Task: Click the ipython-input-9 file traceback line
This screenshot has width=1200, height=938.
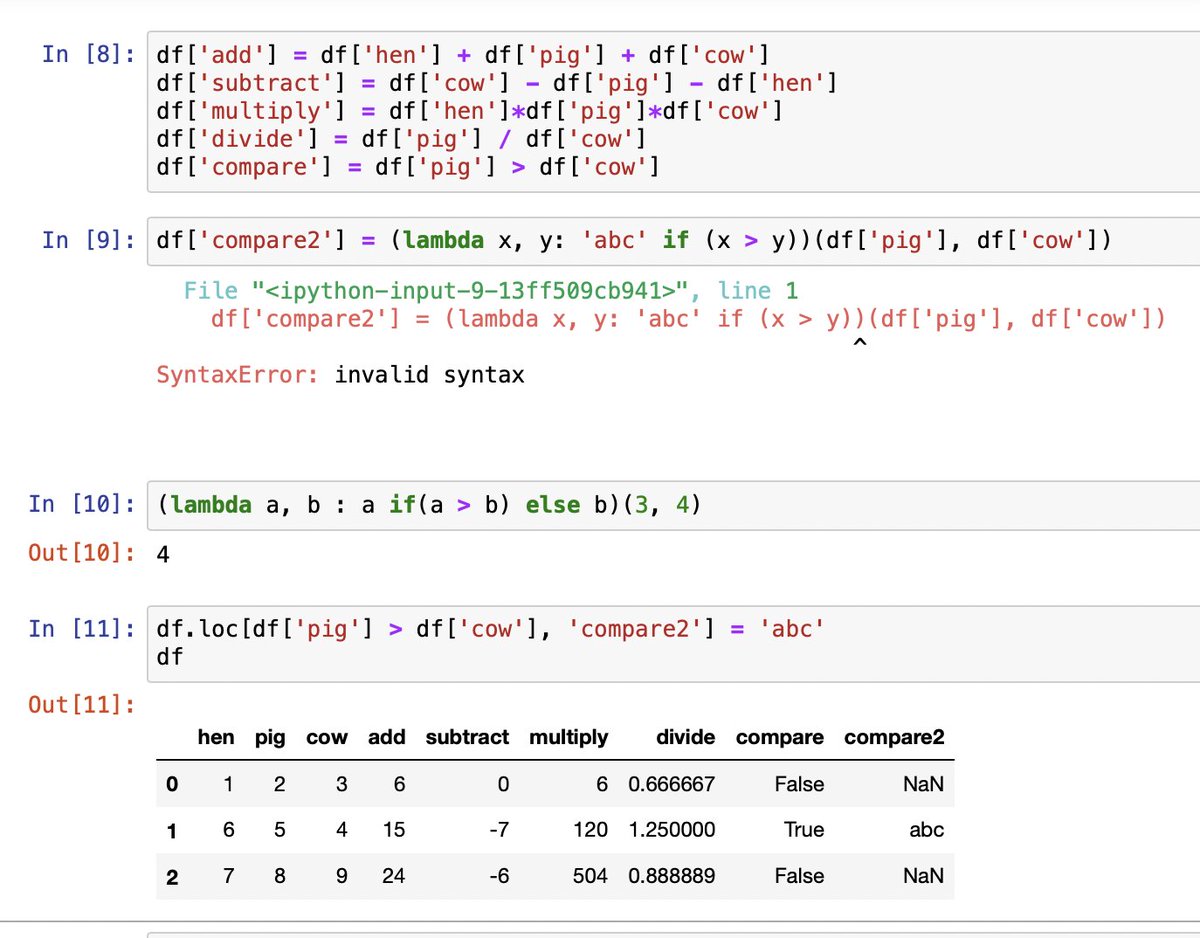Action: click(x=491, y=292)
